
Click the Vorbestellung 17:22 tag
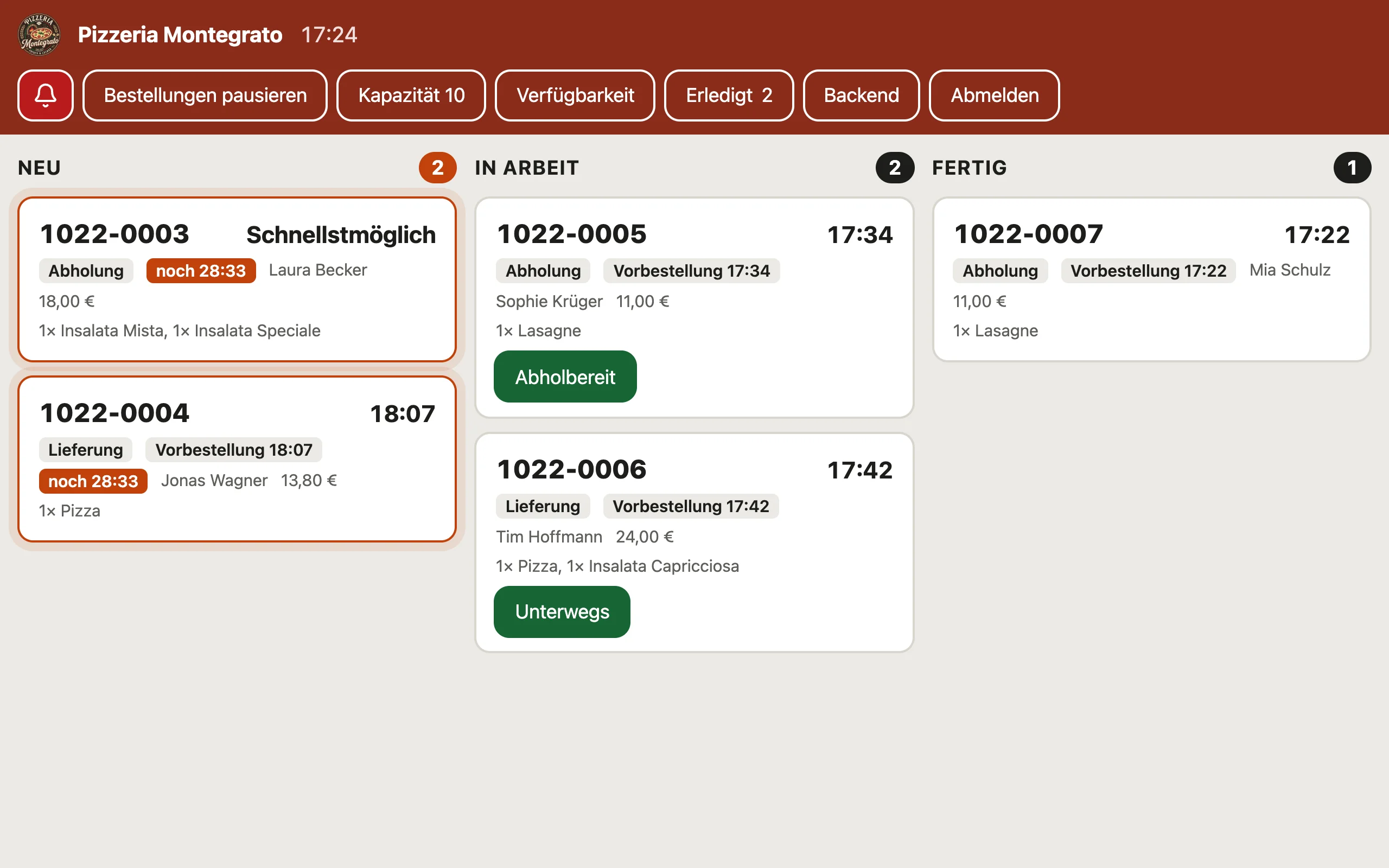pos(1148,270)
